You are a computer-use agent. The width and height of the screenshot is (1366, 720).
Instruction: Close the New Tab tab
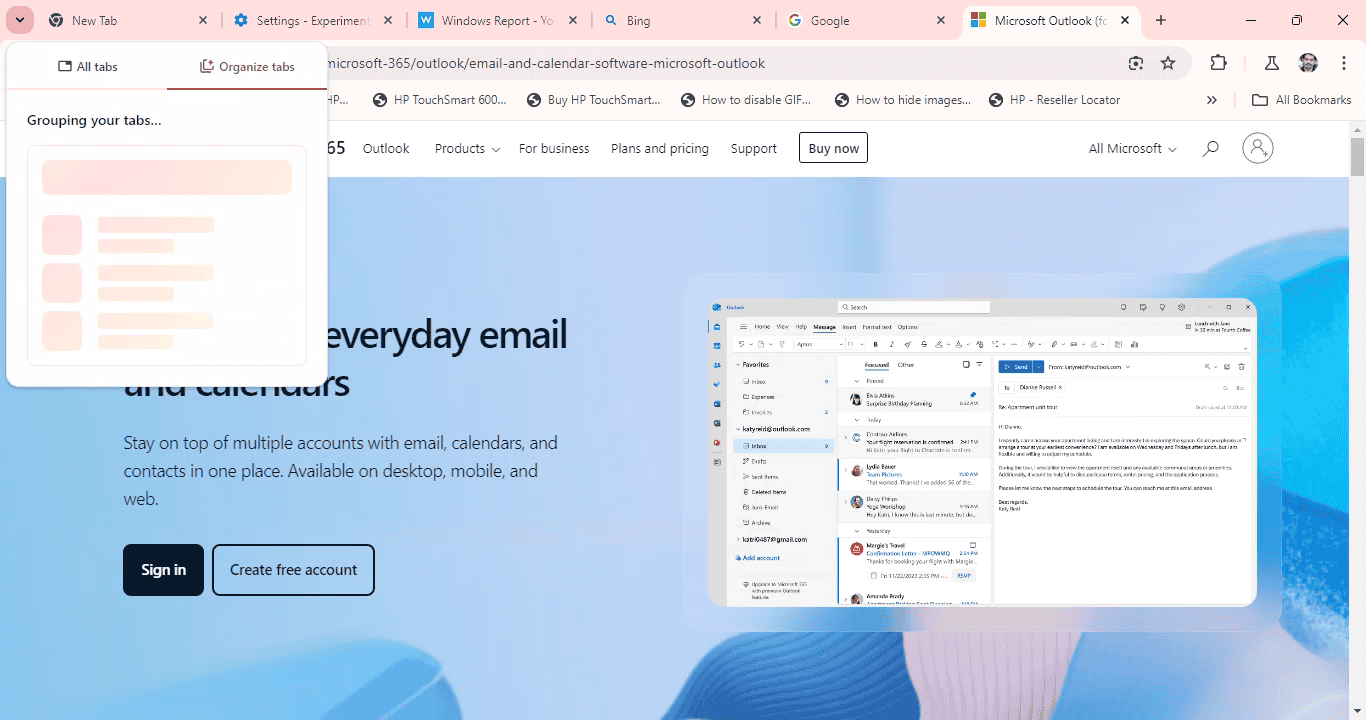coord(203,20)
